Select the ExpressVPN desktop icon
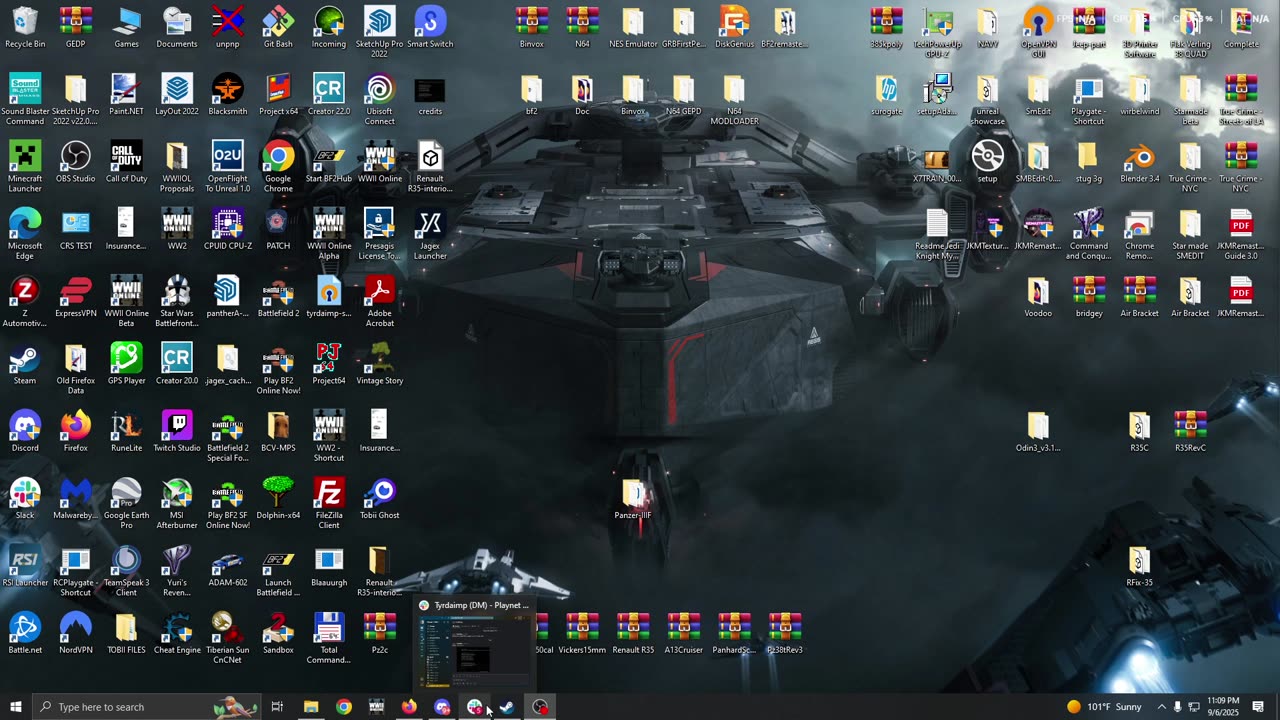Image resolution: width=1280 pixels, height=720 pixels. pyautogui.click(x=76, y=296)
